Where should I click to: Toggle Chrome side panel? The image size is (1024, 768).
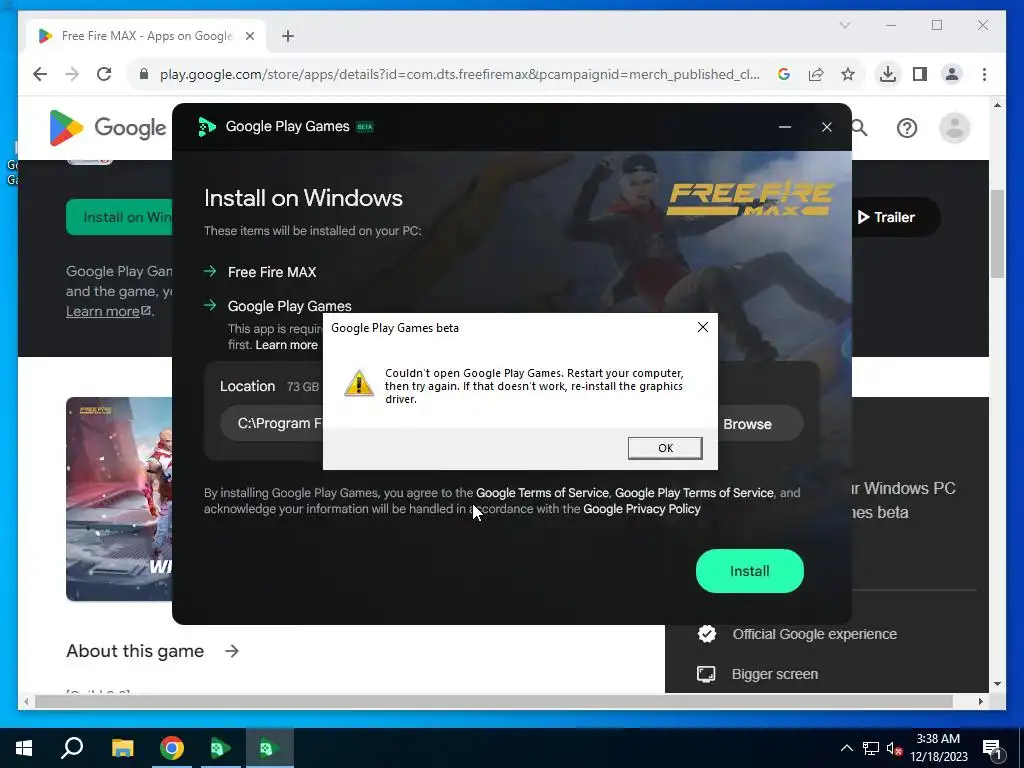(920, 74)
